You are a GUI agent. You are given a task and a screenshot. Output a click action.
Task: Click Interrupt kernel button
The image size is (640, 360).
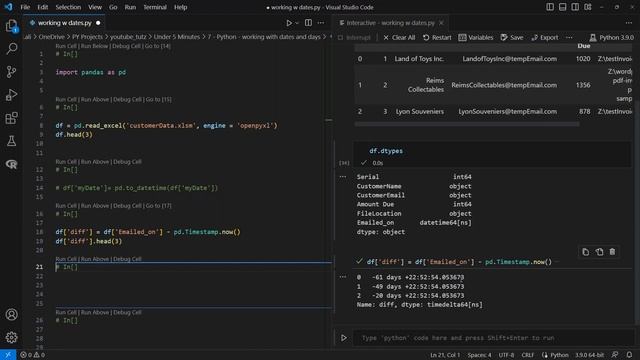354,38
